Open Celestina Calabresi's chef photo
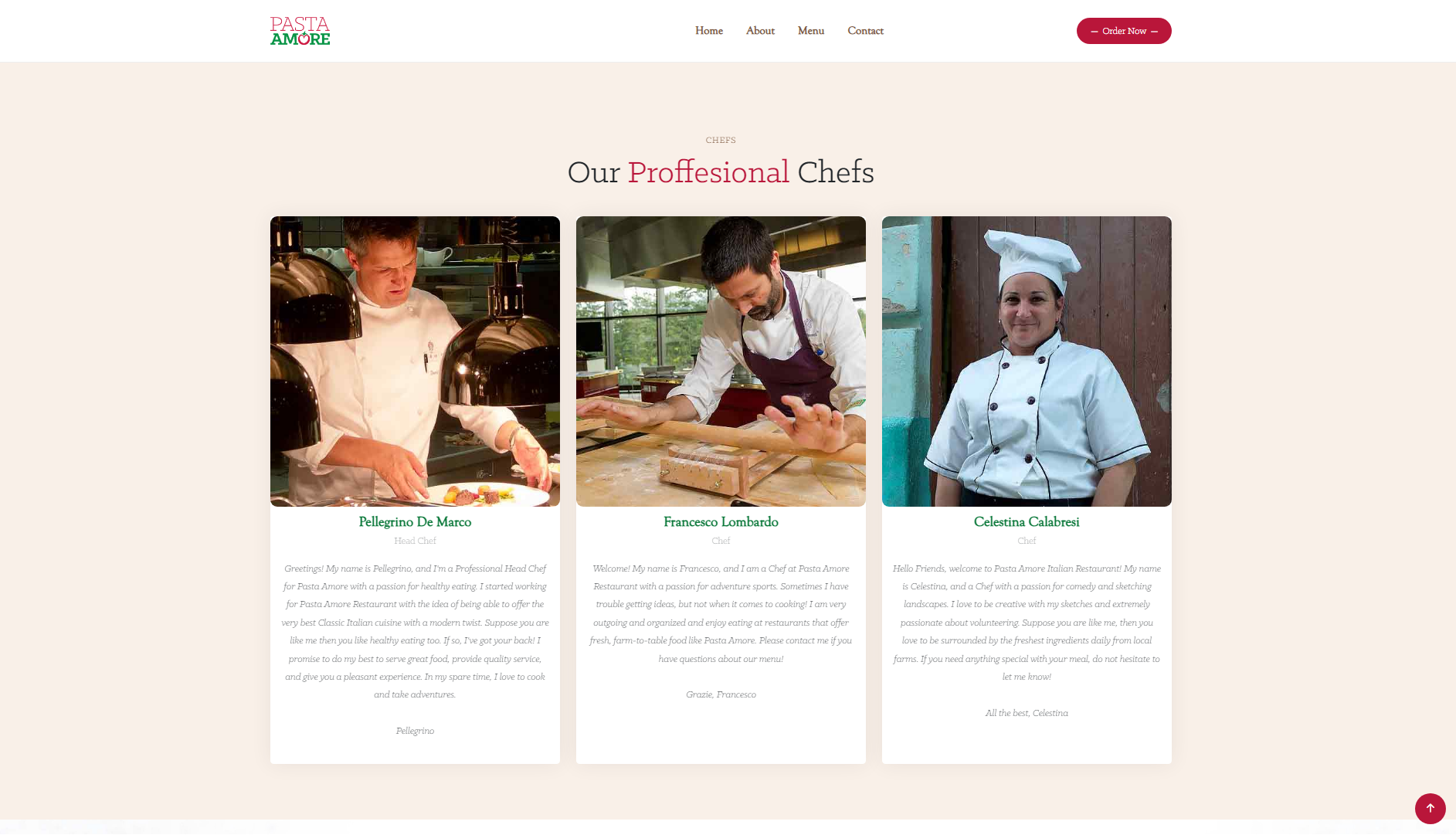 tap(1027, 361)
